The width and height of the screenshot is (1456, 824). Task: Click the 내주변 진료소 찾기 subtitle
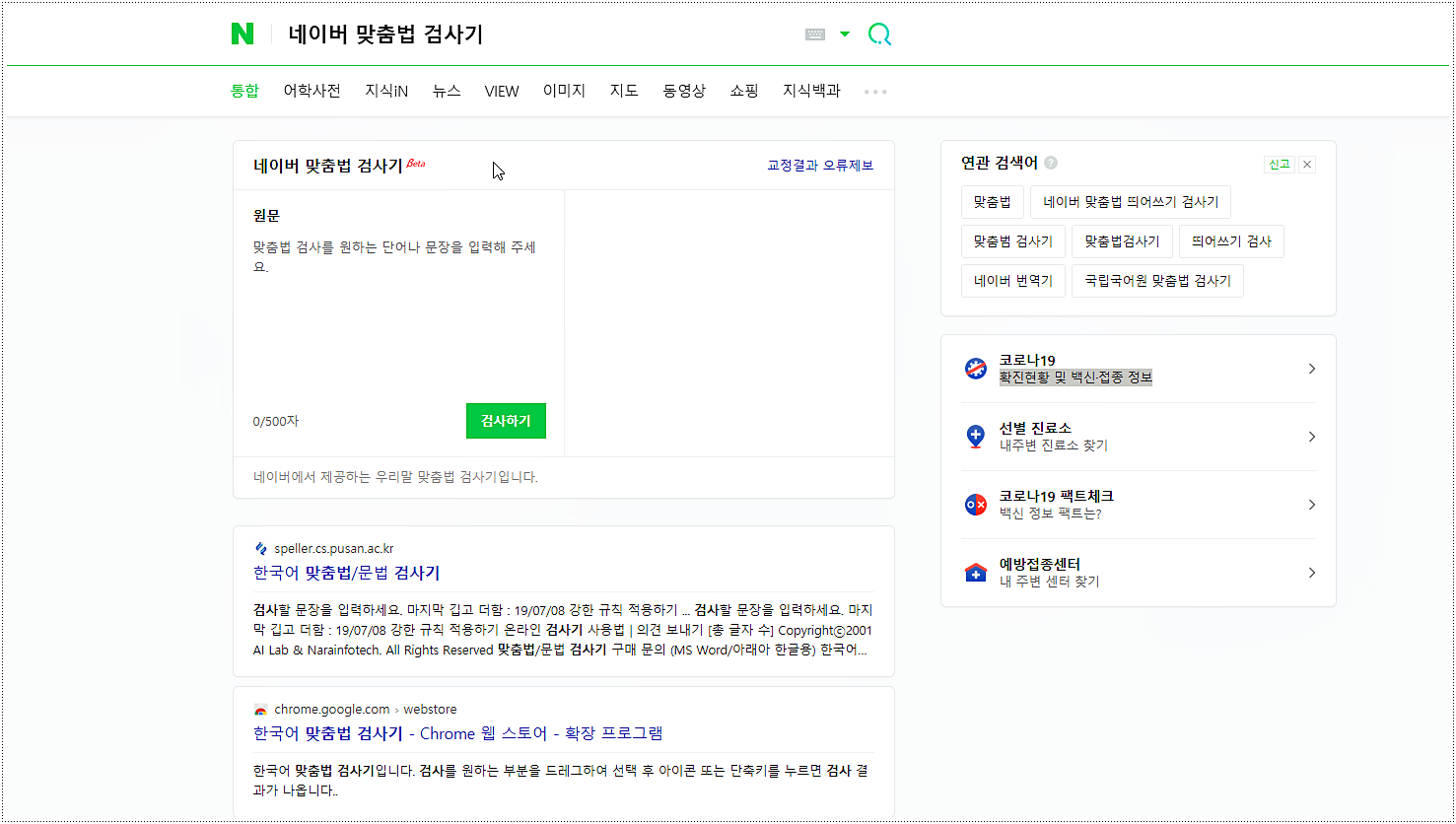click(x=1054, y=446)
